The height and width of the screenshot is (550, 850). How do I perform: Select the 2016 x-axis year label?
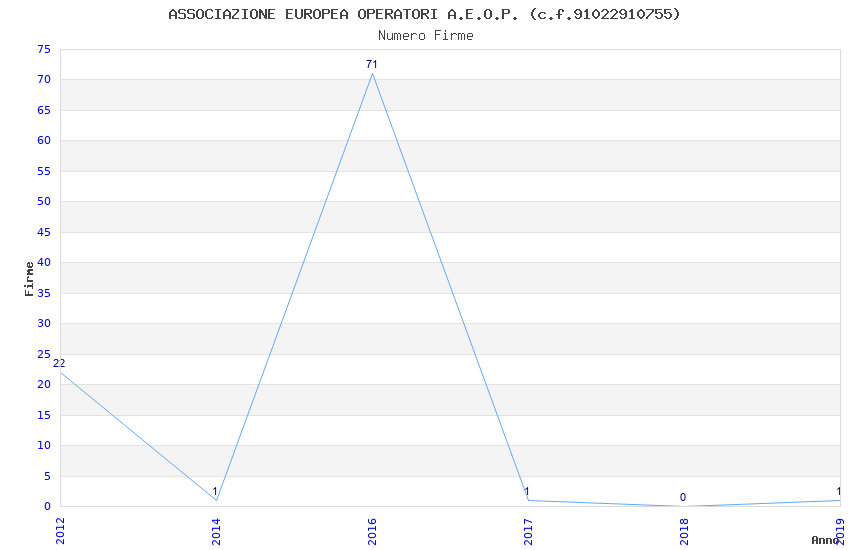[372, 531]
